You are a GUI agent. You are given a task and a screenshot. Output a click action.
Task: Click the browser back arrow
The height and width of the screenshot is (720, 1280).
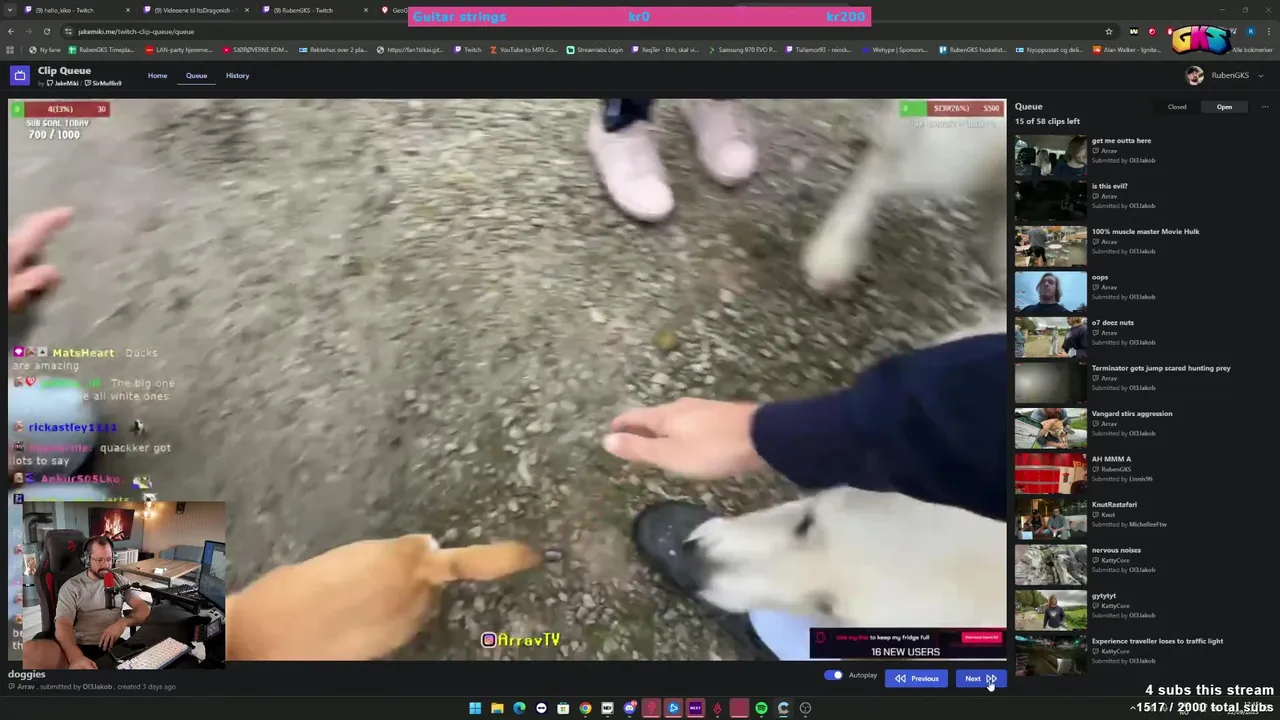(11, 31)
